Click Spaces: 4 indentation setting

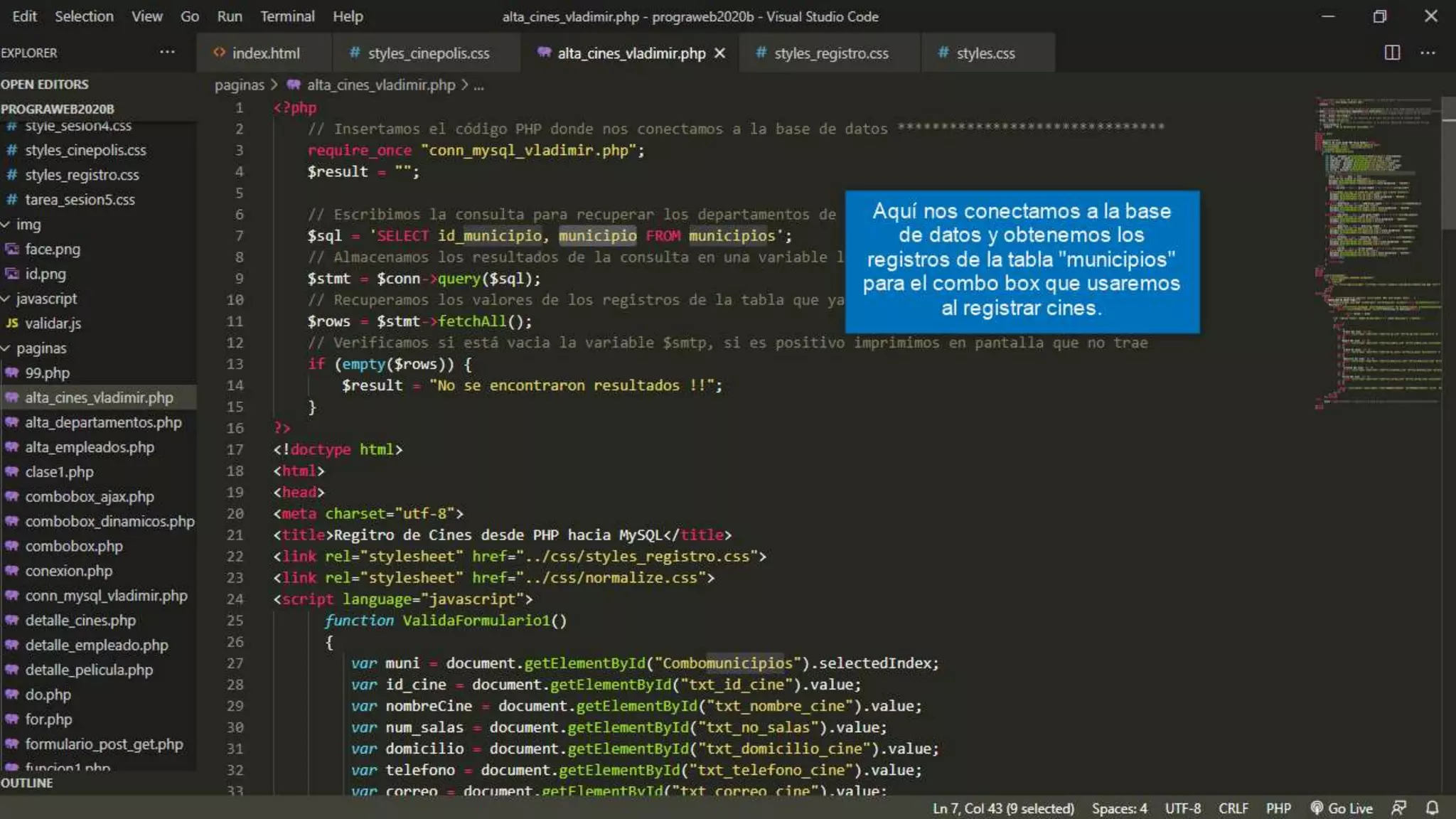pyautogui.click(x=1119, y=808)
